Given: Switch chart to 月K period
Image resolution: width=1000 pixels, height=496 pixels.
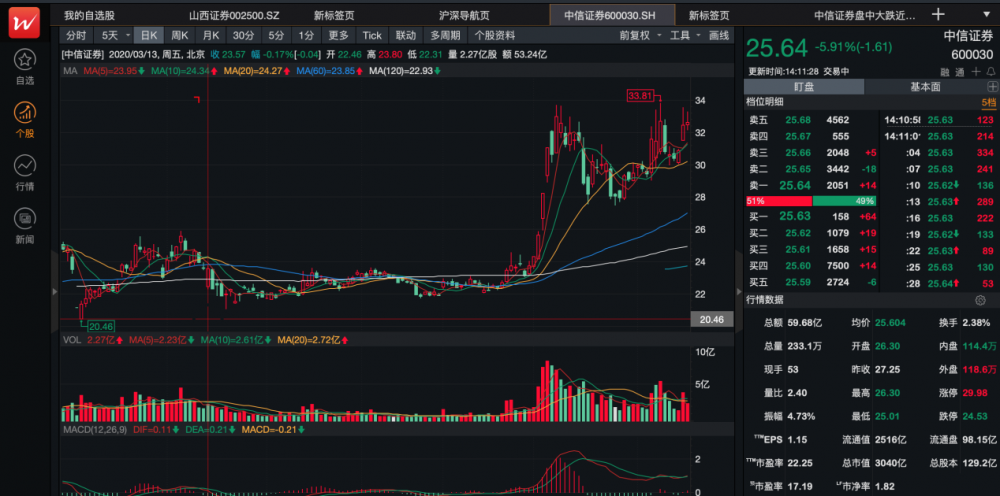Looking at the screenshot, I should (x=210, y=36).
